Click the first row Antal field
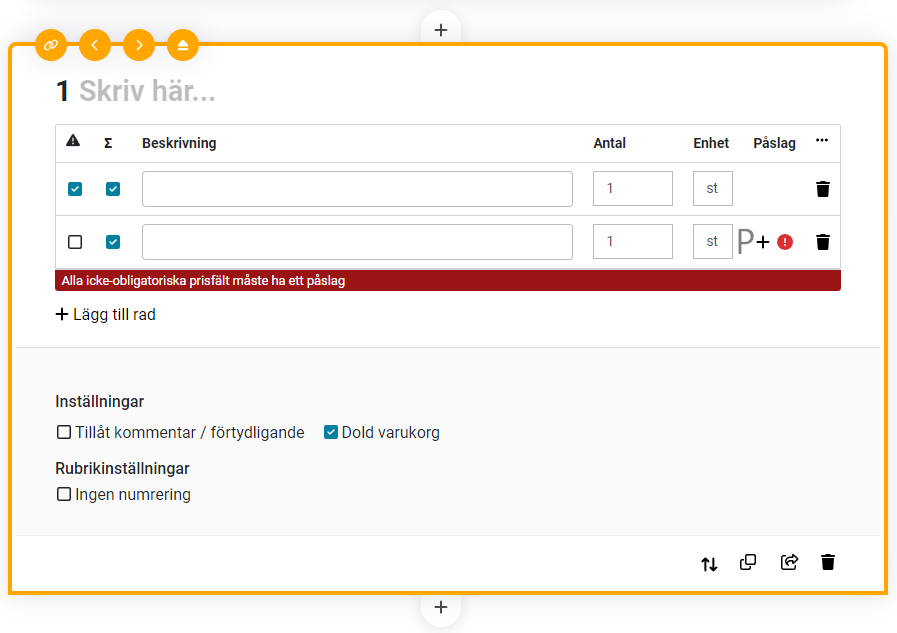The width and height of the screenshot is (897, 633). pos(633,188)
